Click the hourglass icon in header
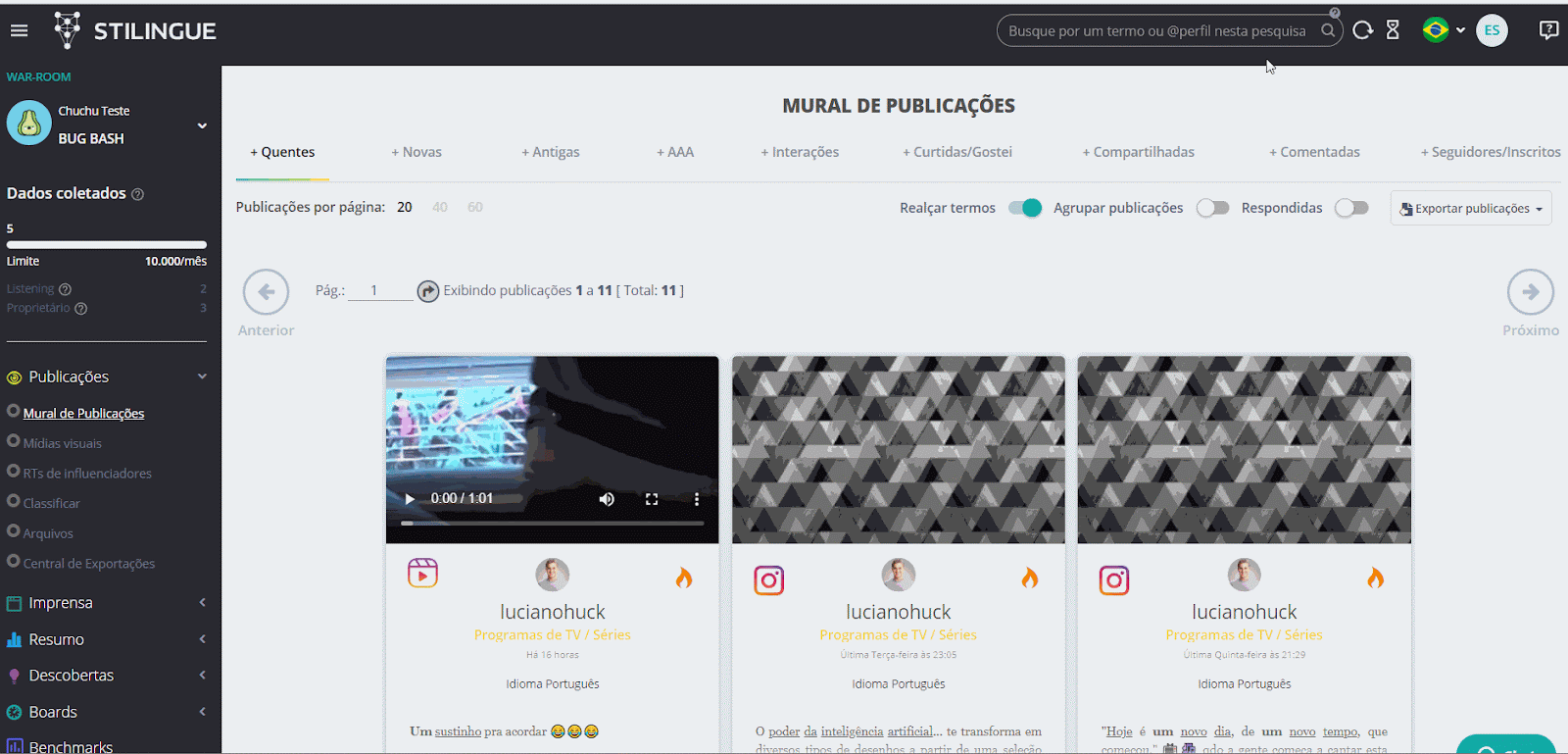 coord(1393,30)
